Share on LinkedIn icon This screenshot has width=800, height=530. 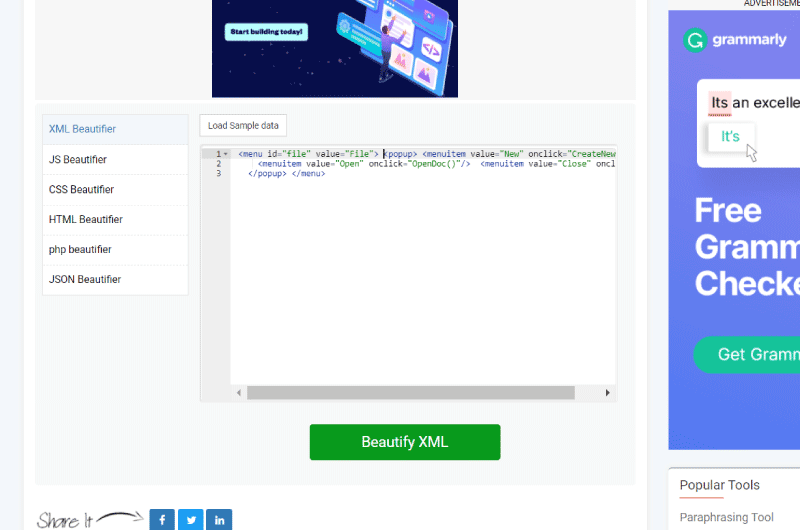(219, 520)
